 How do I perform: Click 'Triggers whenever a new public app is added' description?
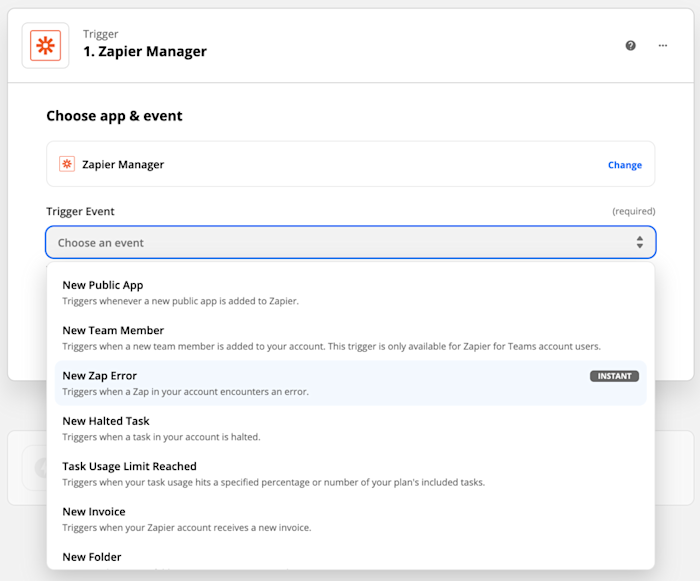[180, 301]
